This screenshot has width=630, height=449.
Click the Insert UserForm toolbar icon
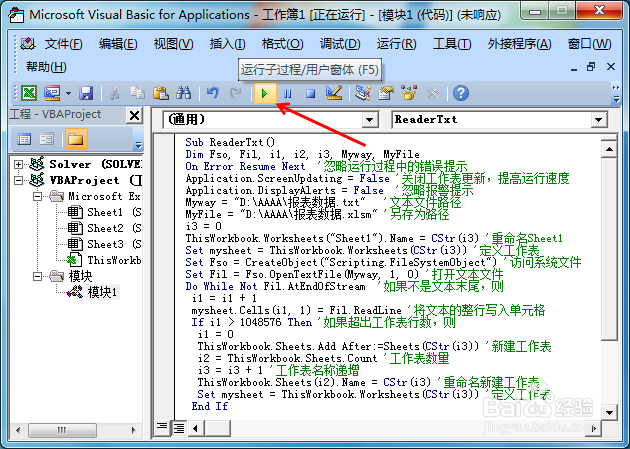coord(52,94)
